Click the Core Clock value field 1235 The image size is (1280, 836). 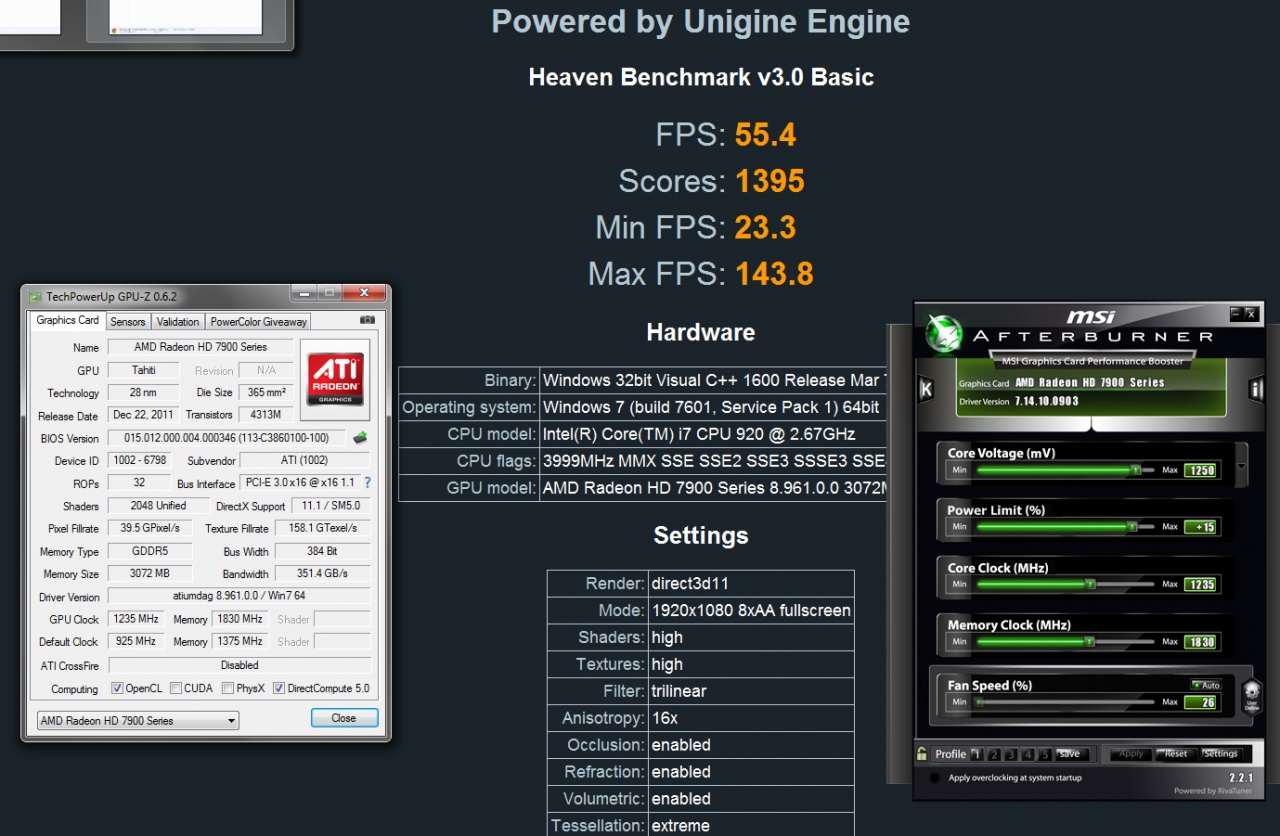[x=1201, y=585]
